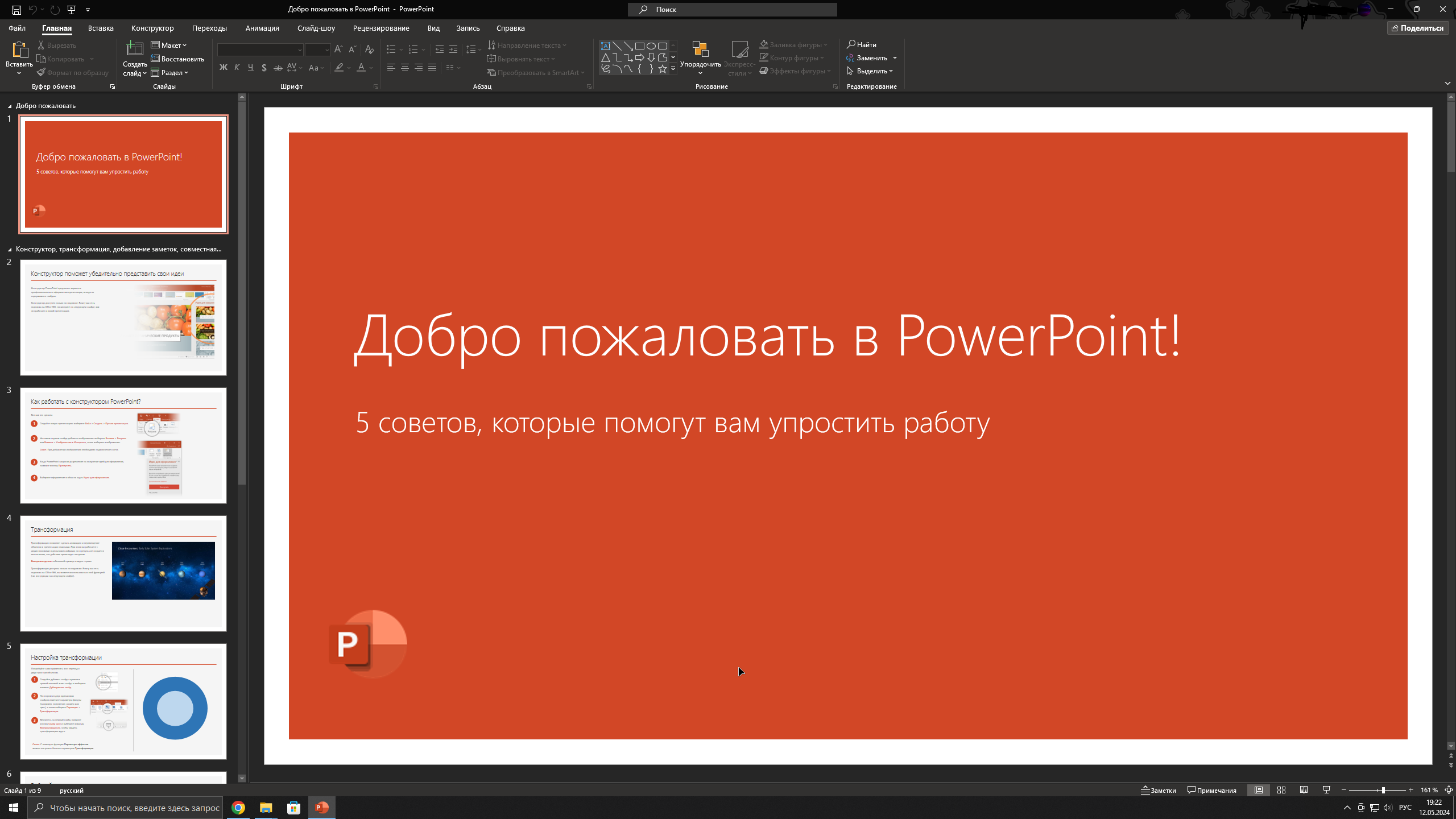Image resolution: width=1456 pixels, height=819 pixels.
Task: Open the Layout (Макет) dropdown
Action: click(169, 45)
